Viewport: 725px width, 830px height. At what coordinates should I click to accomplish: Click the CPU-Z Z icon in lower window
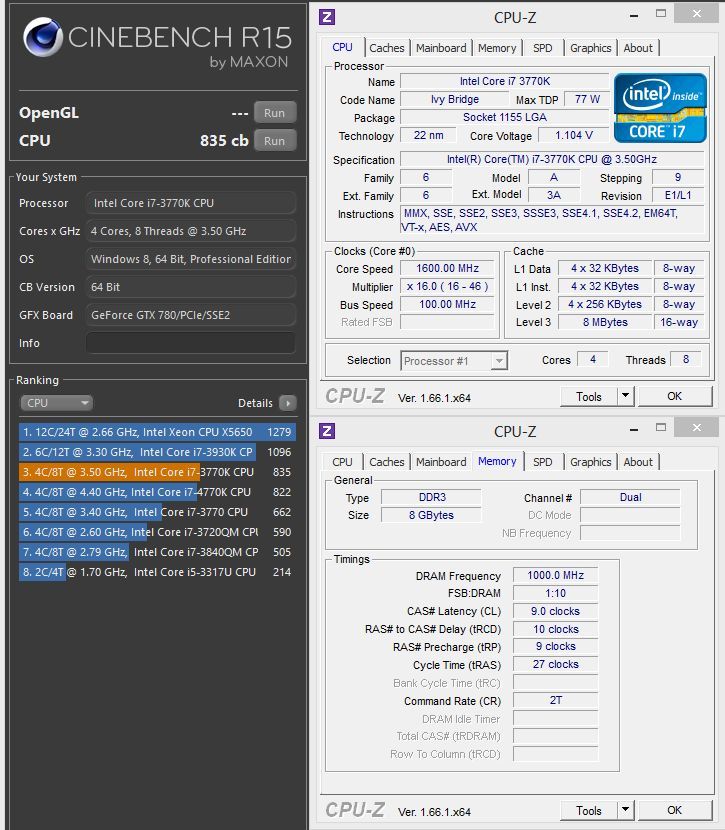click(x=327, y=431)
